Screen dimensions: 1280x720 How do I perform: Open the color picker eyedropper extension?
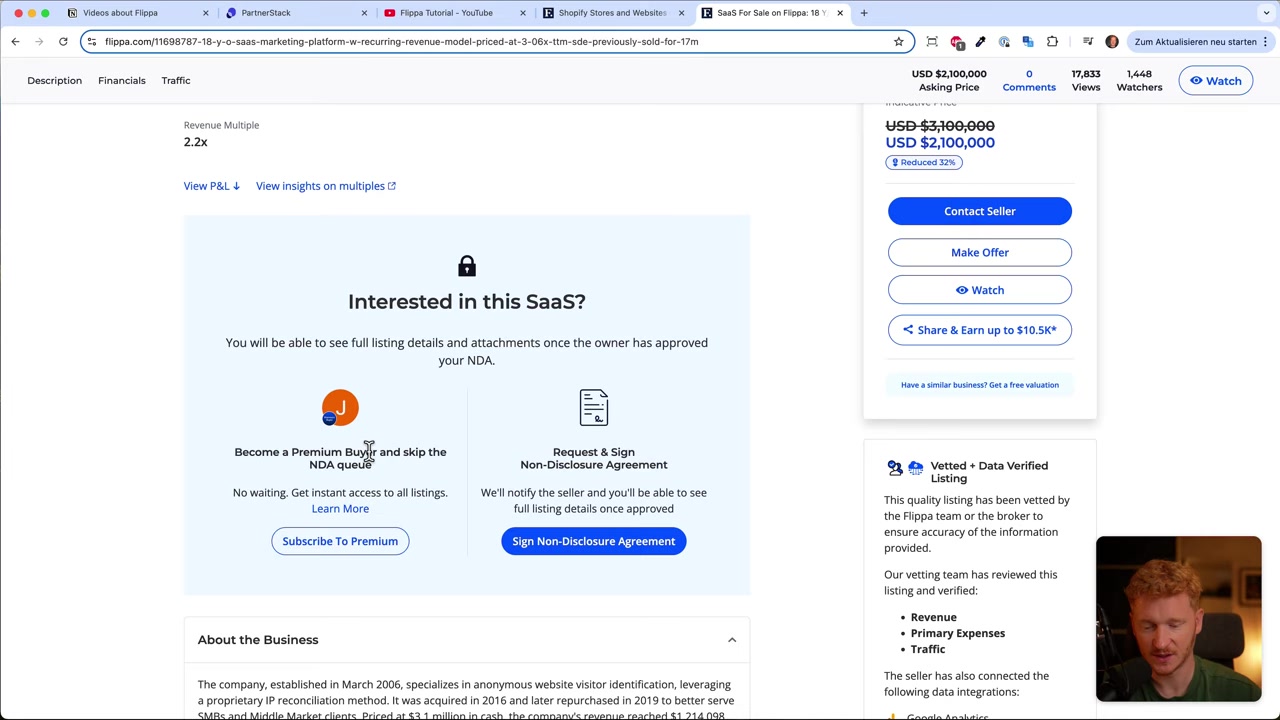[x=980, y=41]
